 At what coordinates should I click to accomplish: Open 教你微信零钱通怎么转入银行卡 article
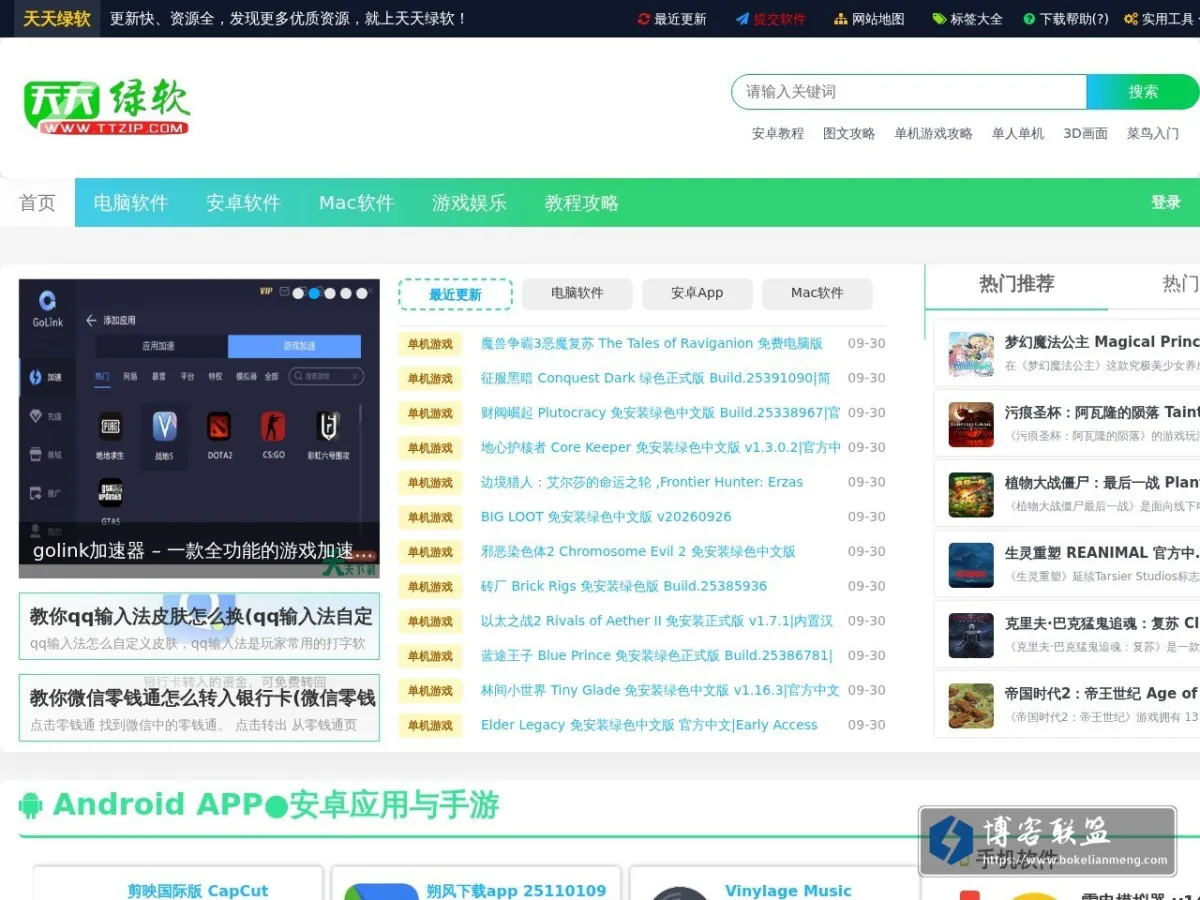click(199, 708)
